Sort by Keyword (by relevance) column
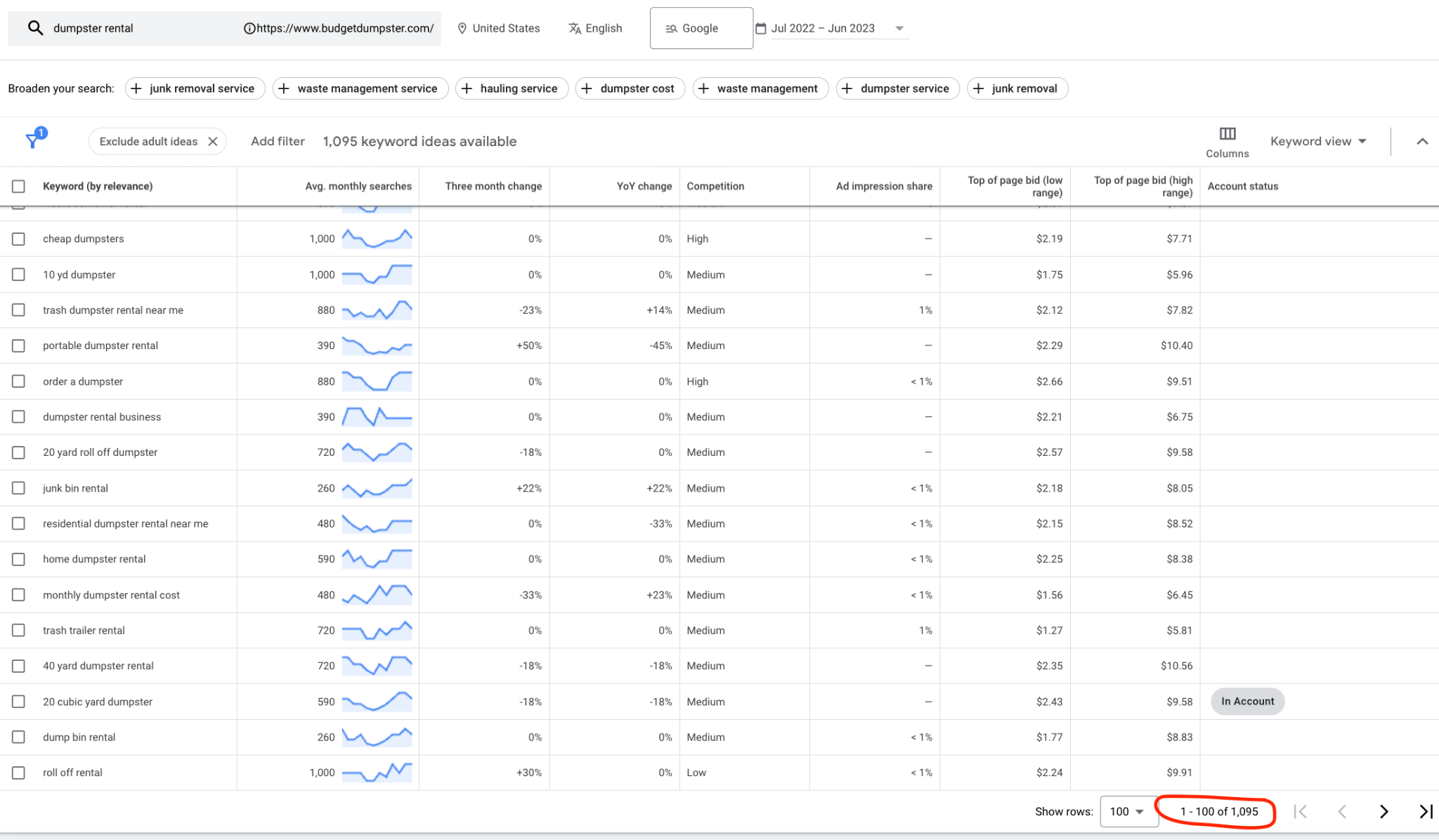 tap(98, 186)
